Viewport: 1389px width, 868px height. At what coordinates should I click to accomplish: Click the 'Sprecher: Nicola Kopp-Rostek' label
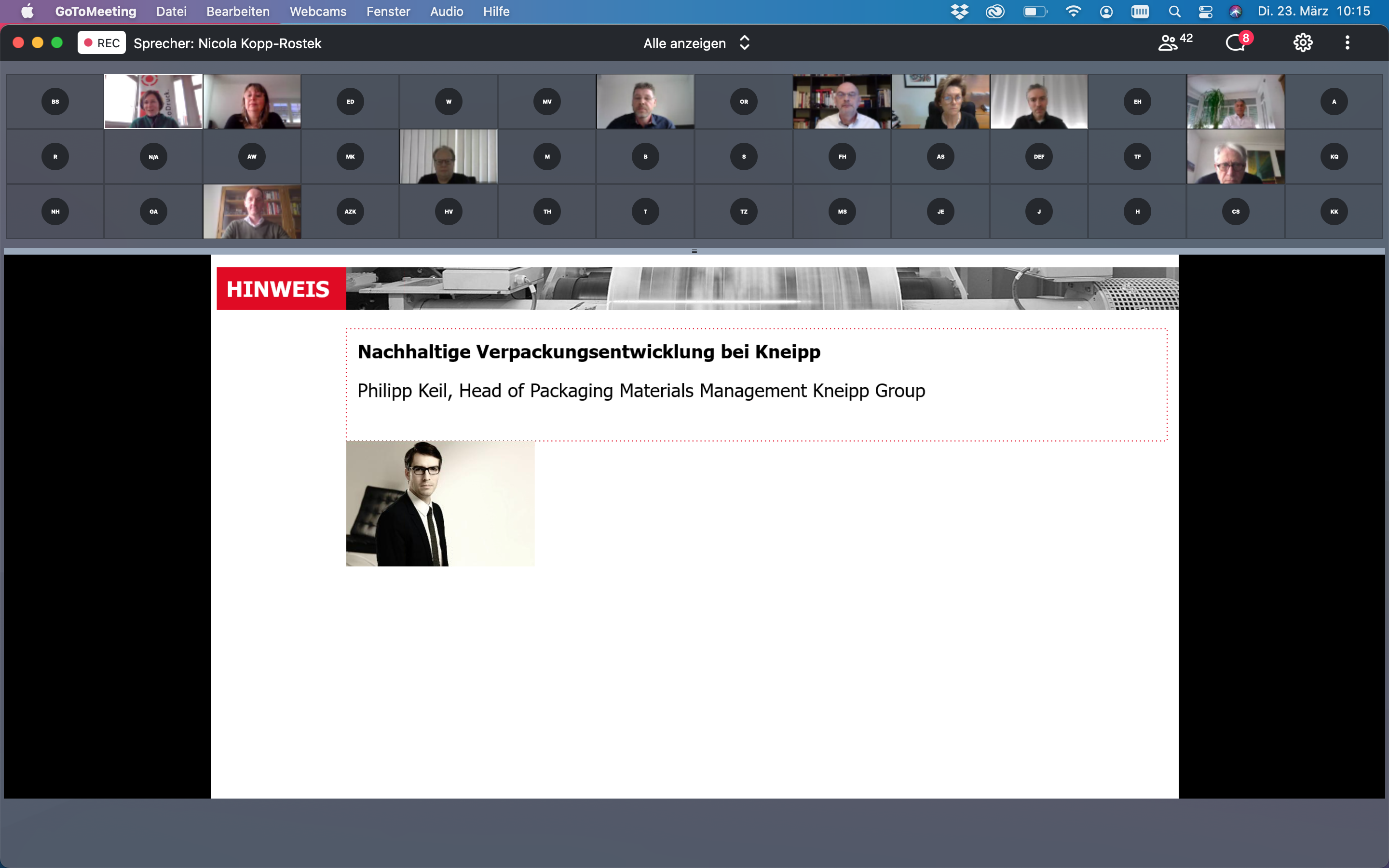[x=227, y=43]
